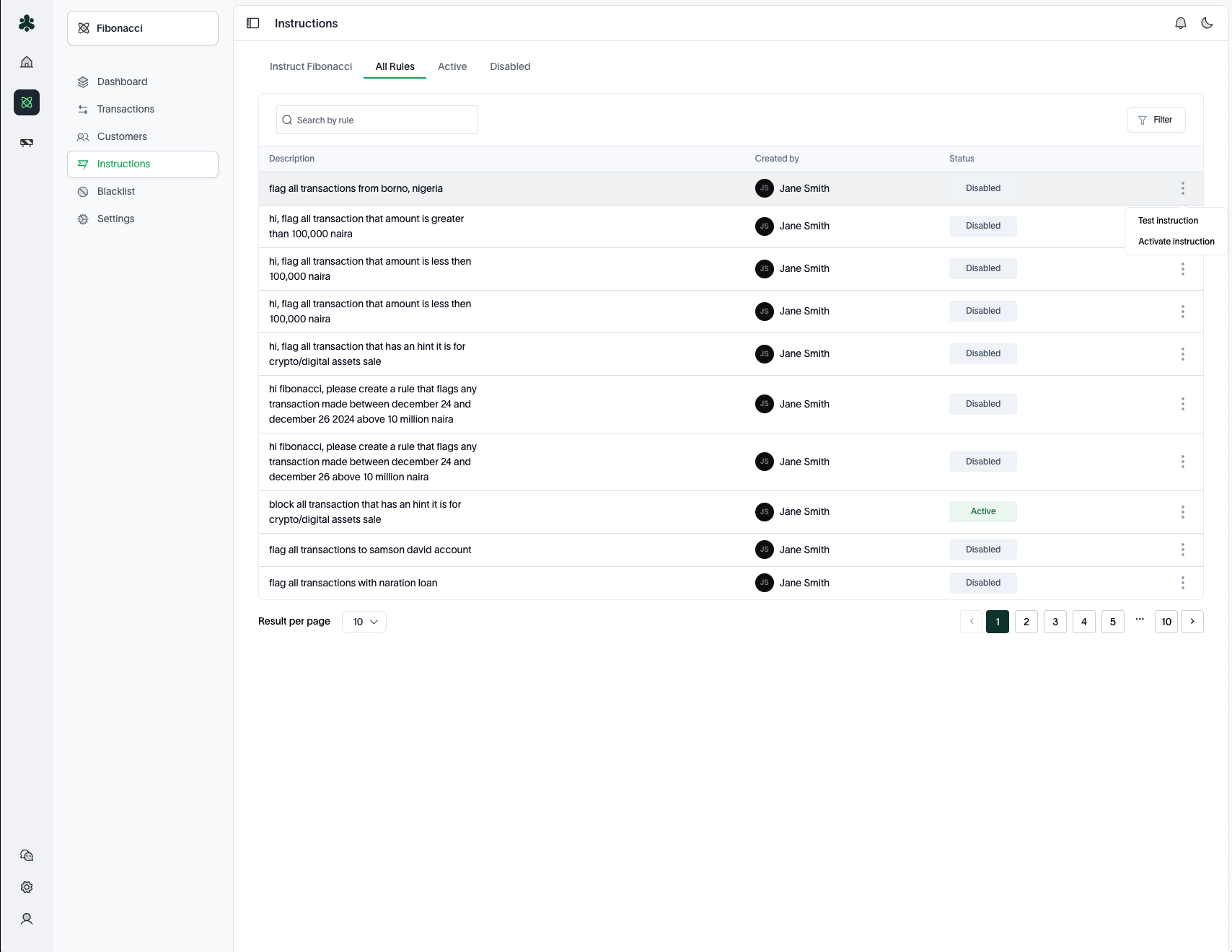Open the Fibonacci workspace selector
This screenshot has height=952, width=1232.
coord(143,28)
